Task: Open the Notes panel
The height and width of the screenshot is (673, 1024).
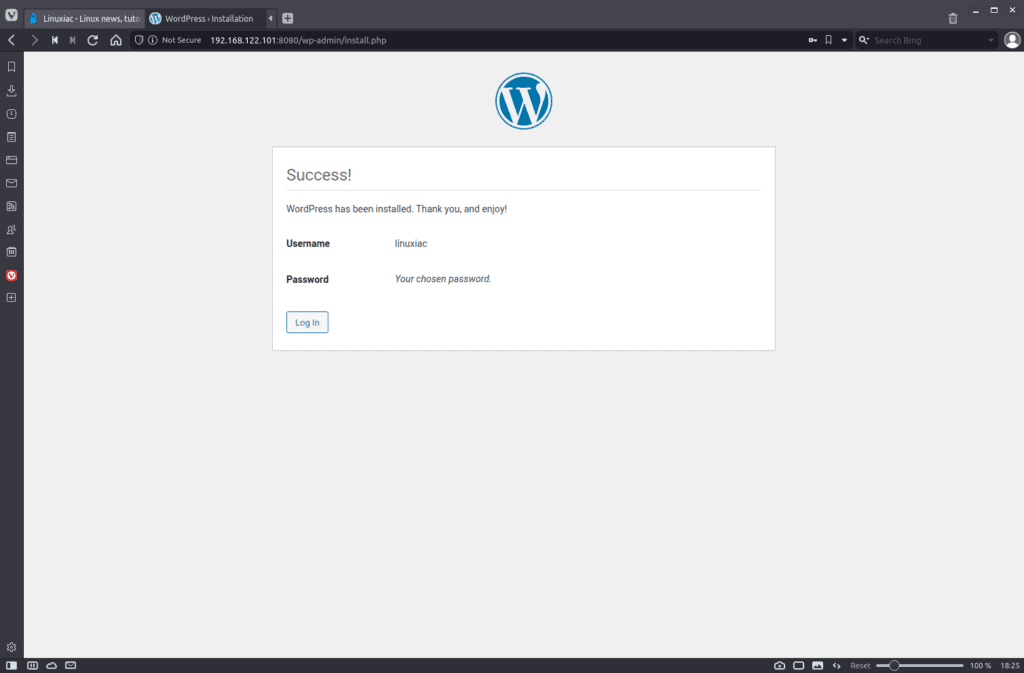Action: point(11,137)
